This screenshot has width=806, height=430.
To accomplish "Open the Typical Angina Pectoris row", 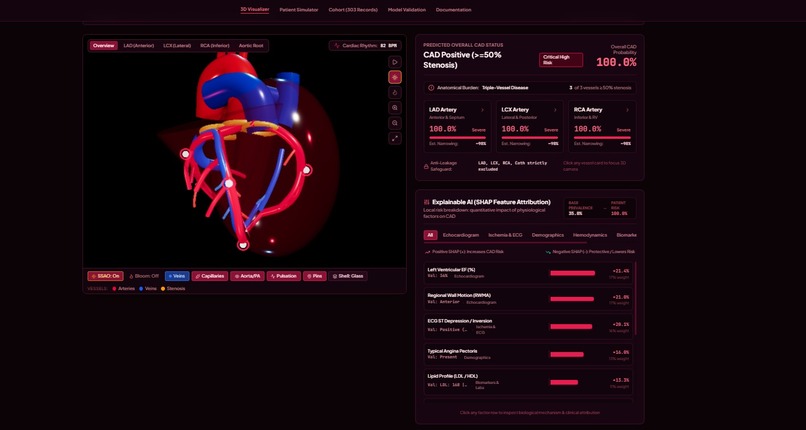I will (528, 354).
